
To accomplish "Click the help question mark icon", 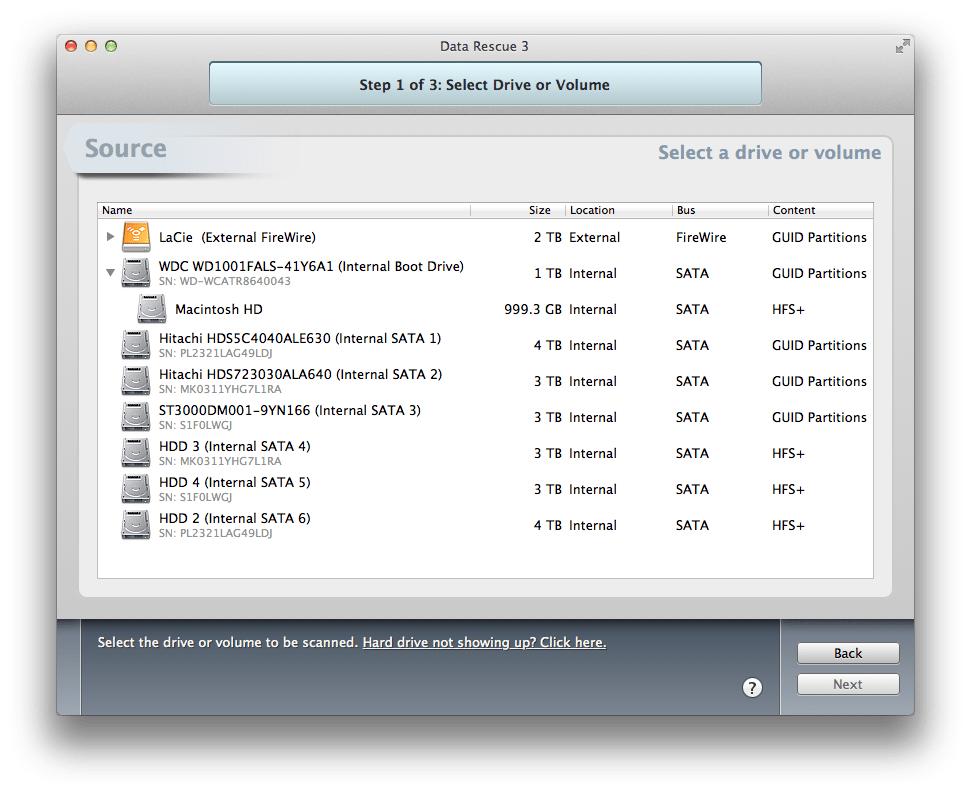I will pyautogui.click(x=753, y=688).
